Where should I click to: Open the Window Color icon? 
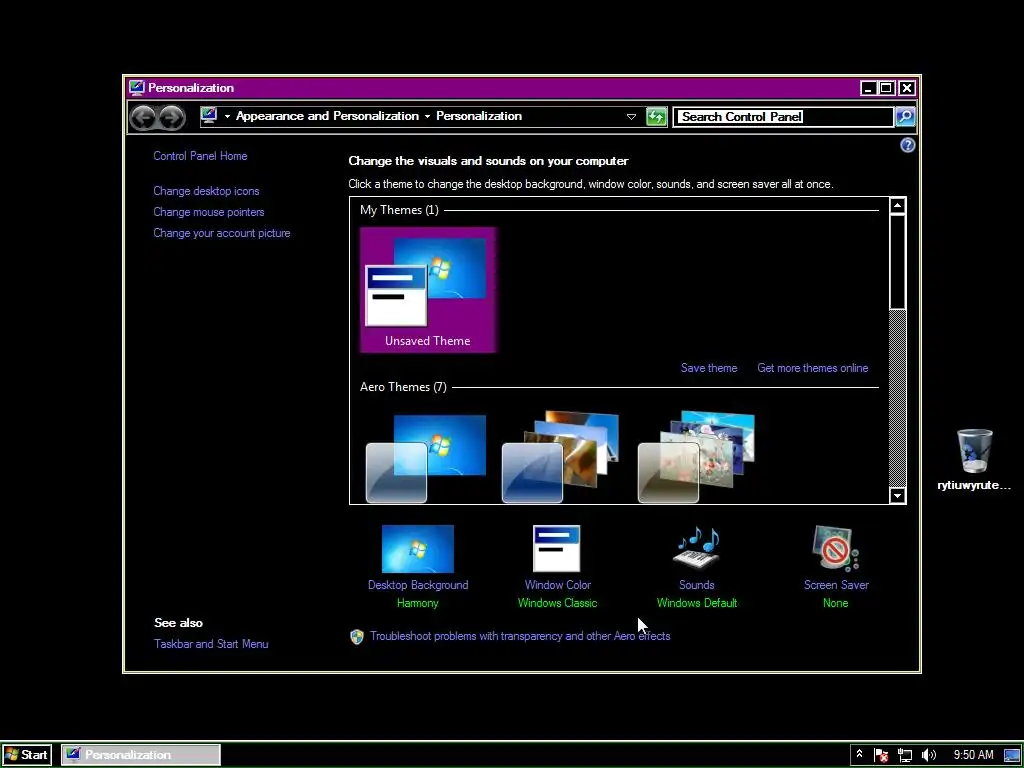[x=556, y=549]
